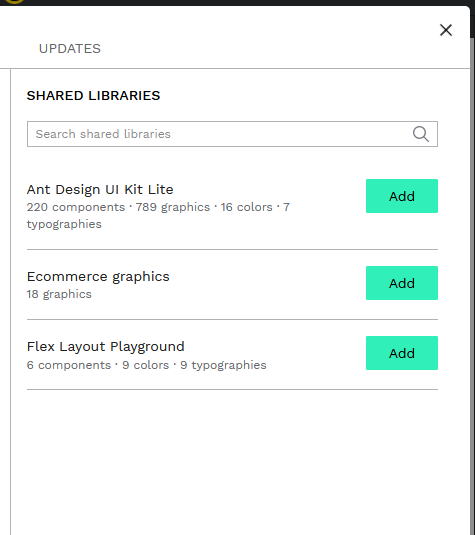Select the Ecommerce graphics library name
Screen dimensions: 475x535
point(98,277)
